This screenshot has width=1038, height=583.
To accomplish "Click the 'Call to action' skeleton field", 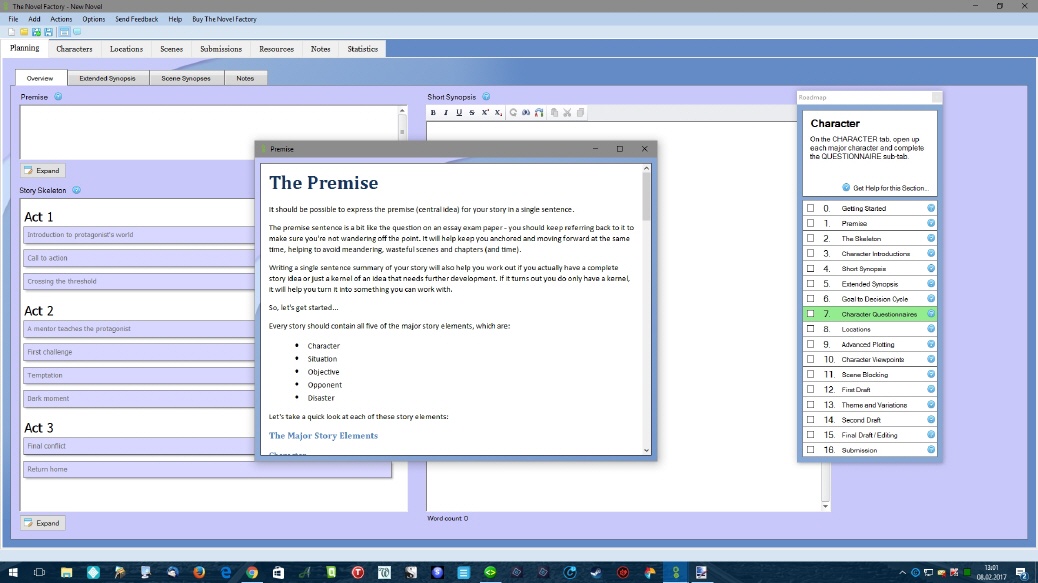I will 139,258.
